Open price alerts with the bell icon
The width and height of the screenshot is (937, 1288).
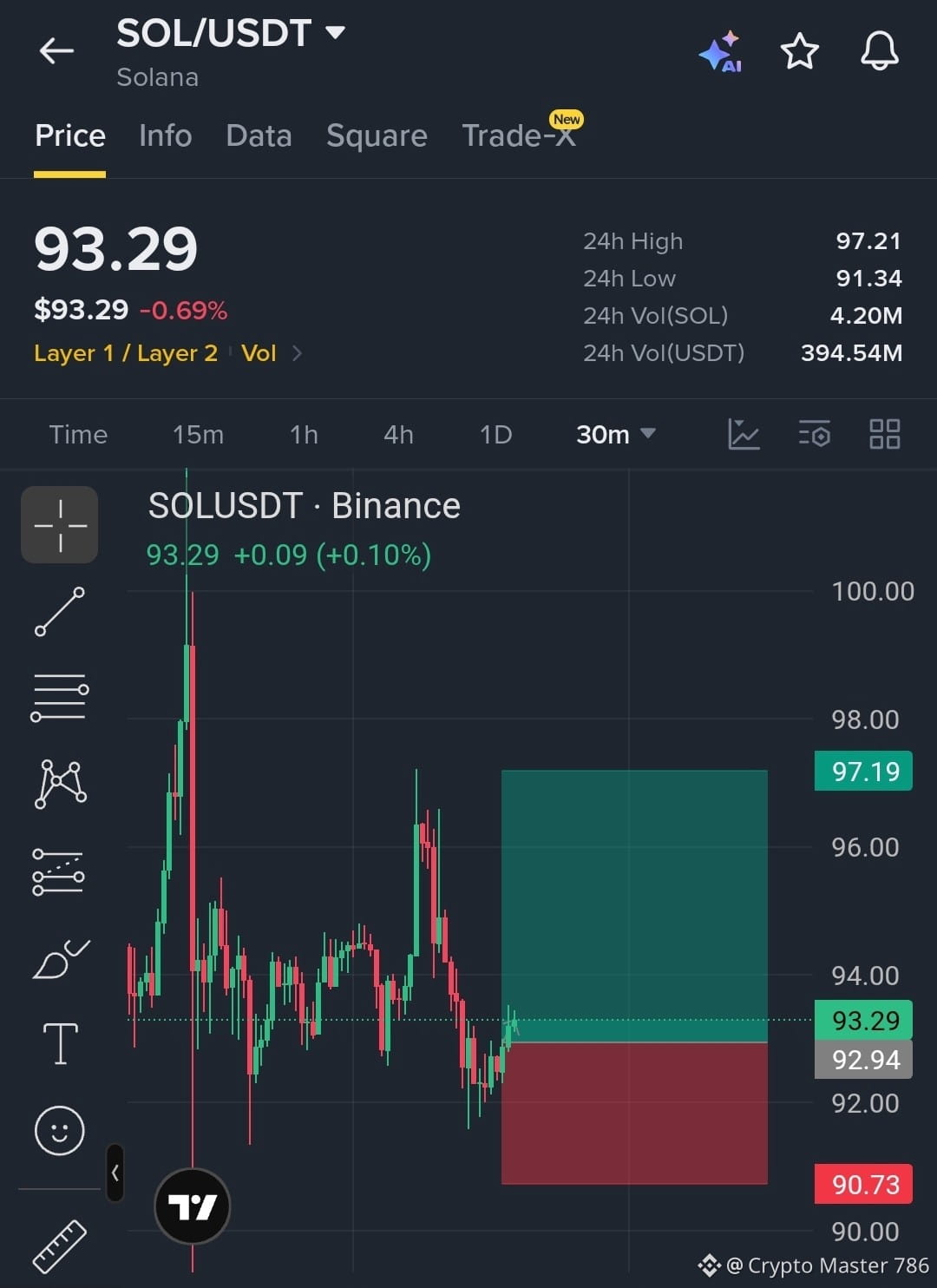[879, 50]
